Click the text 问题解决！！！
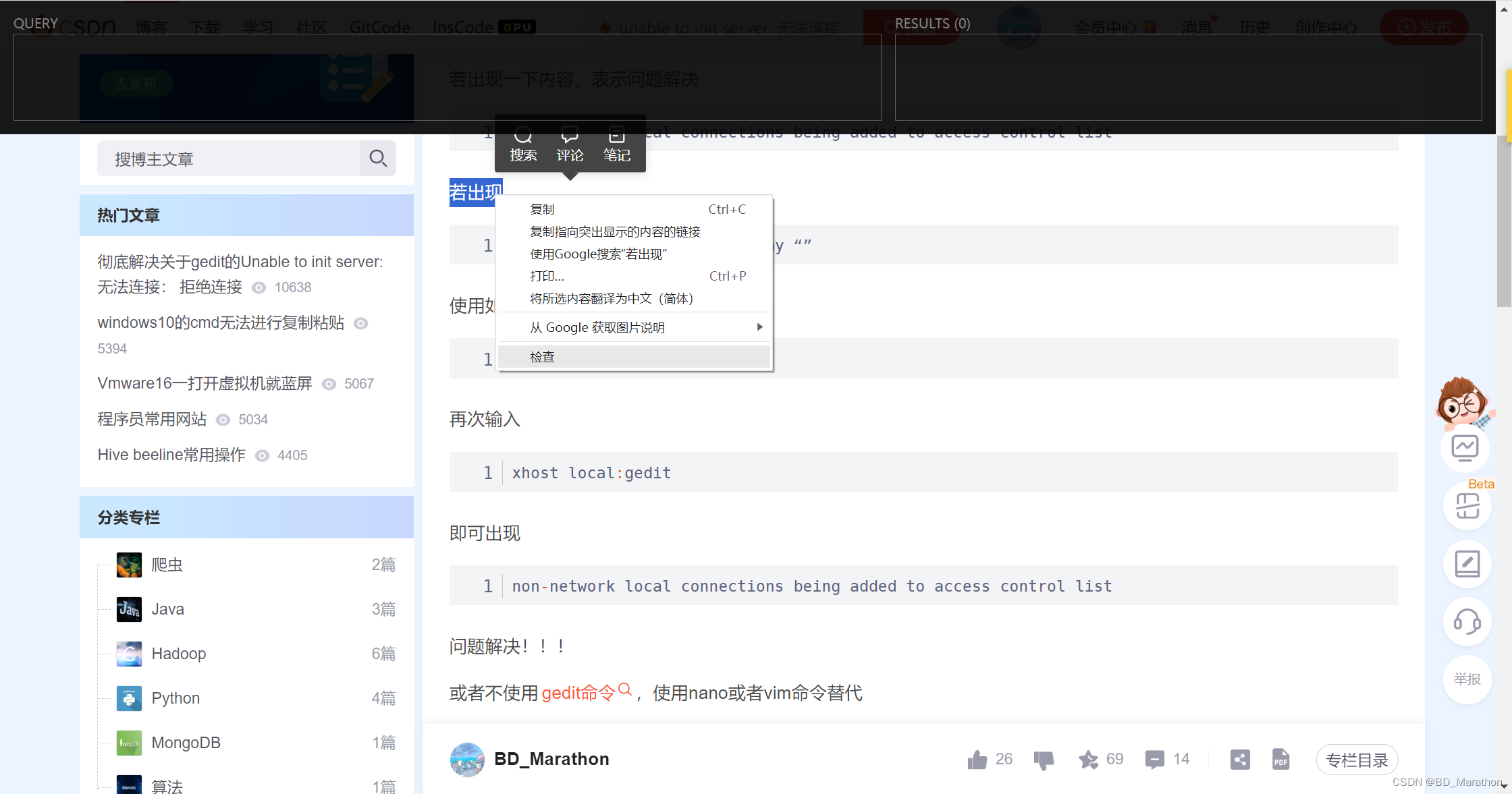This screenshot has width=1512, height=794. (x=508, y=646)
